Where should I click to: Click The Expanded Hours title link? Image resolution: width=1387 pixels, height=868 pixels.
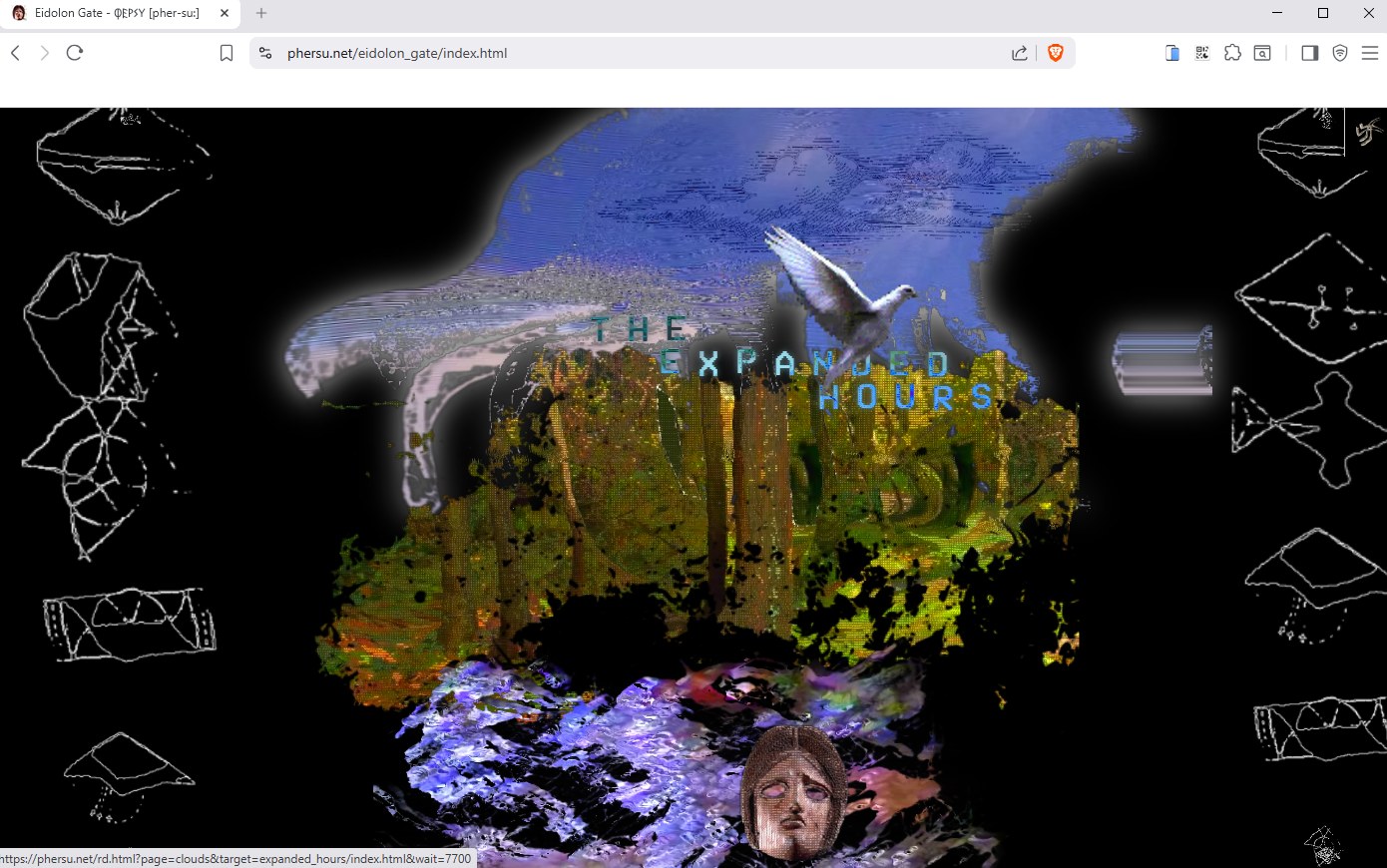coord(788,365)
